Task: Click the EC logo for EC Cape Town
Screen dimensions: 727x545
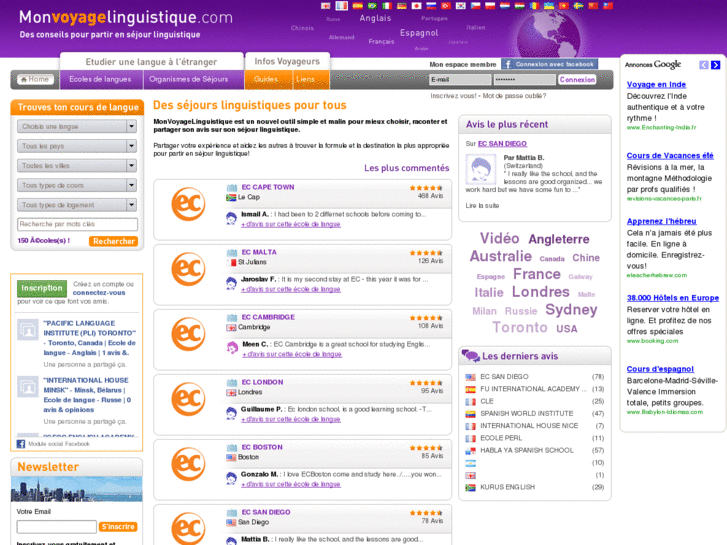Action: pos(188,204)
